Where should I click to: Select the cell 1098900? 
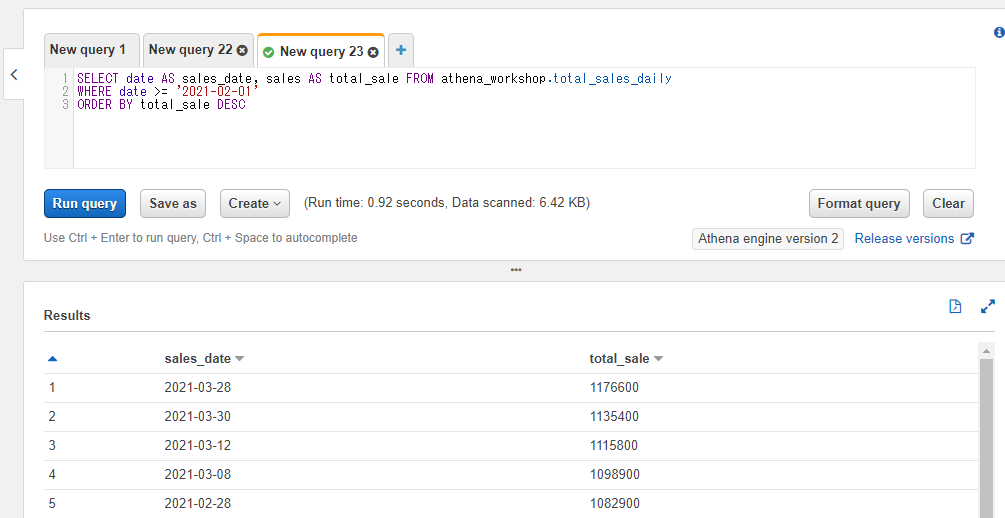point(615,474)
